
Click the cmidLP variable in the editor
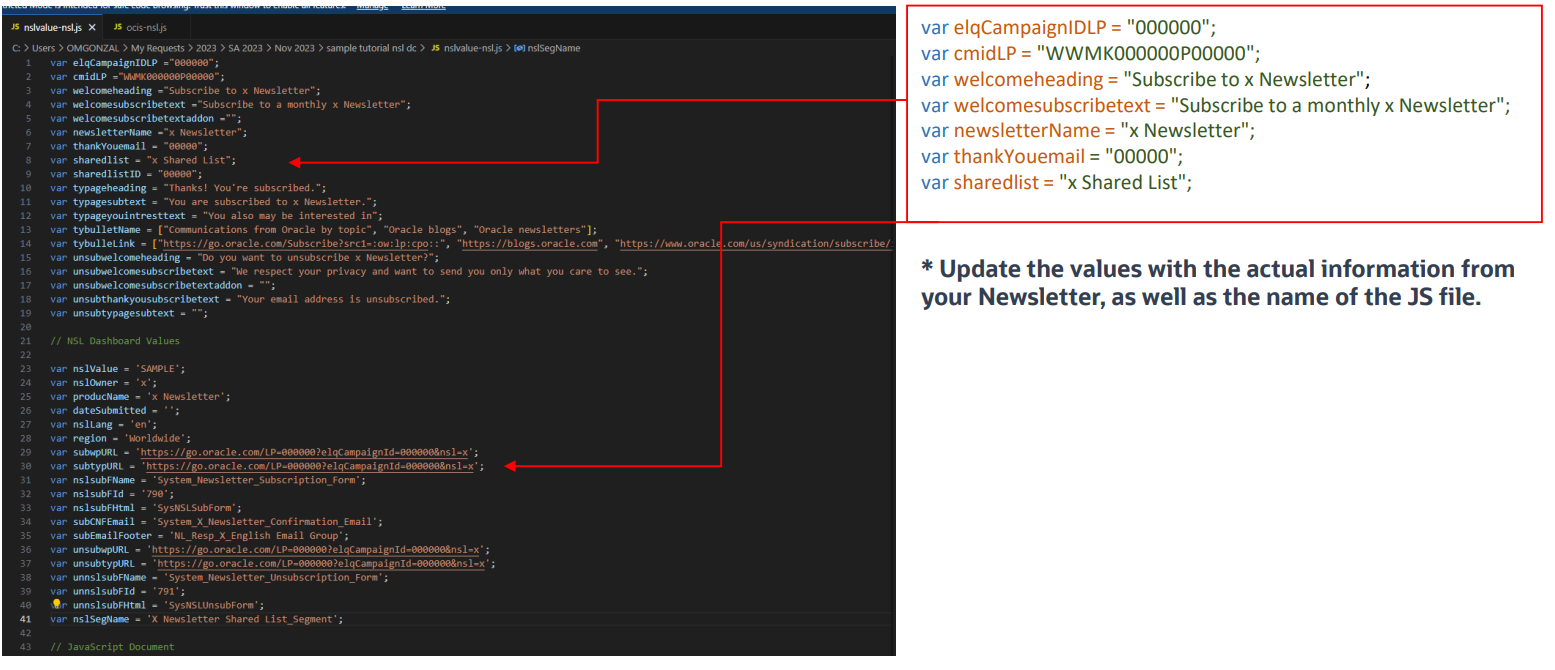(92, 77)
